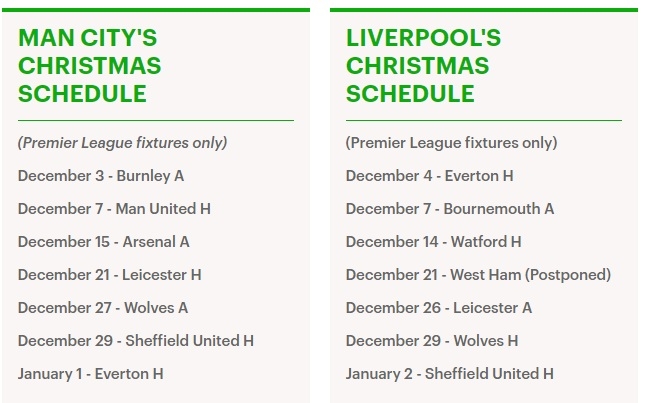Click the December 3 Burnley A fixture
The height and width of the screenshot is (403, 649).
tap(101, 176)
